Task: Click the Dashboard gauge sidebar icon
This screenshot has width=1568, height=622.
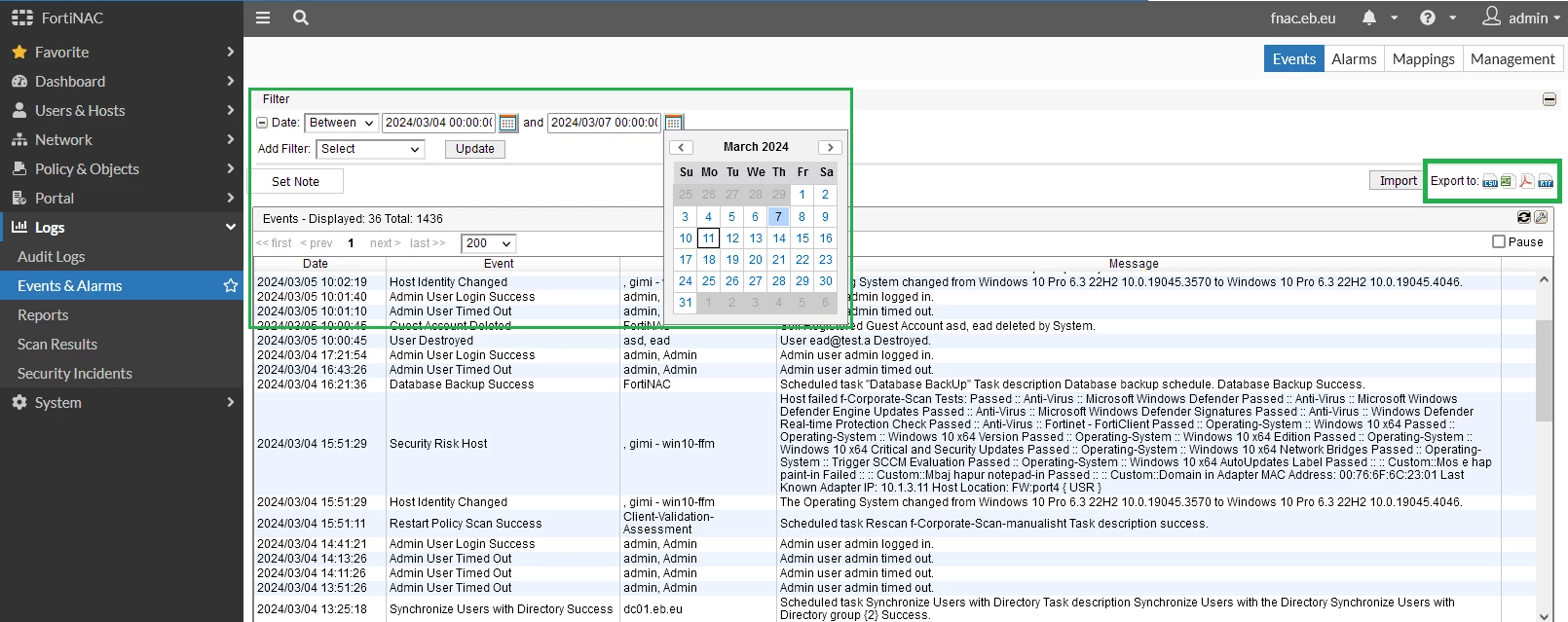Action: pyautogui.click(x=19, y=82)
